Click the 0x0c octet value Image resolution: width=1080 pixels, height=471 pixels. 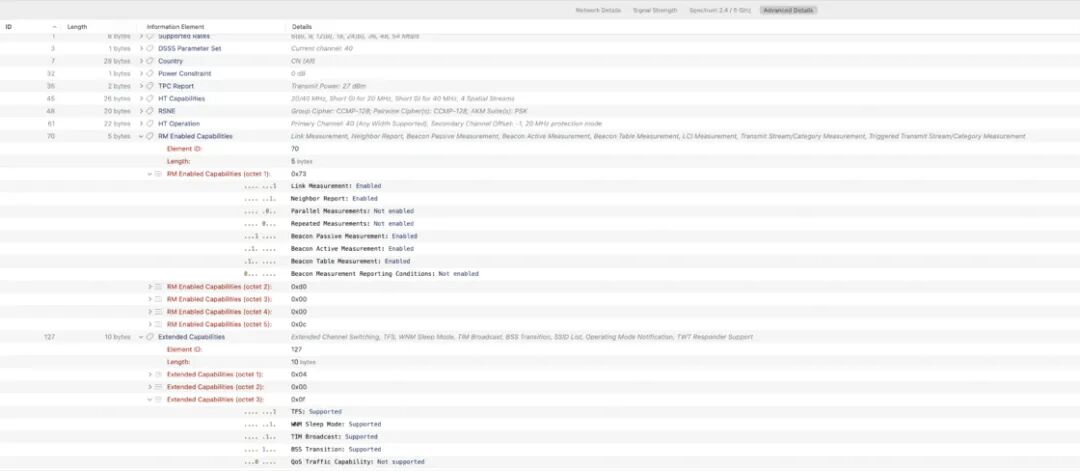click(x=298, y=324)
